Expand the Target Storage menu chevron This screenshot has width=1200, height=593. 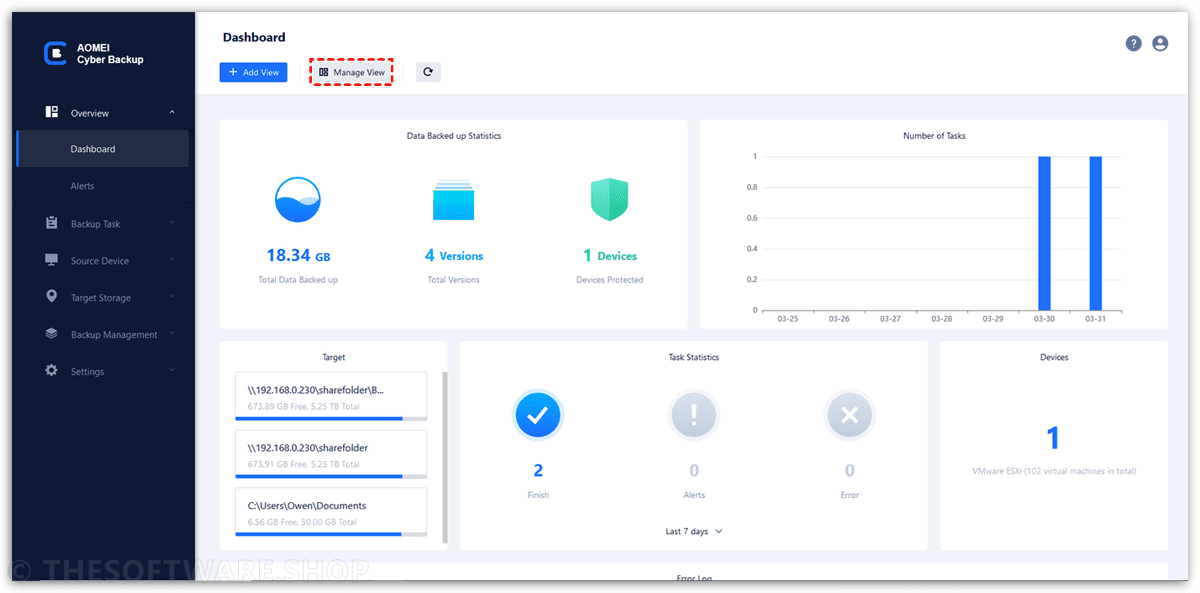(x=172, y=297)
